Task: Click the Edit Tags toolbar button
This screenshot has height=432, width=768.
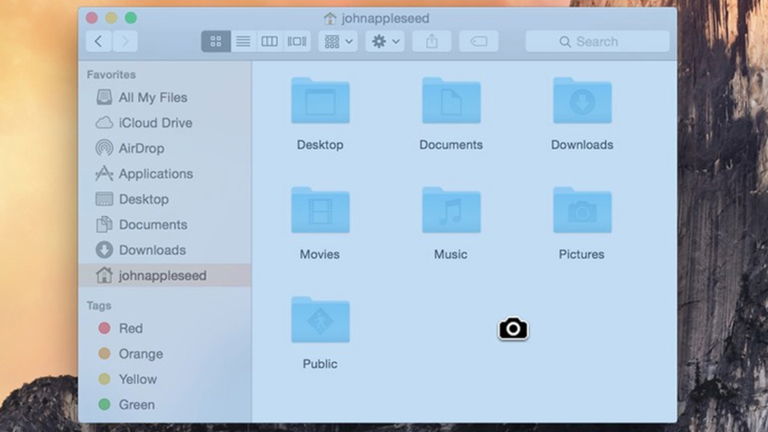Action: click(x=479, y=42)
